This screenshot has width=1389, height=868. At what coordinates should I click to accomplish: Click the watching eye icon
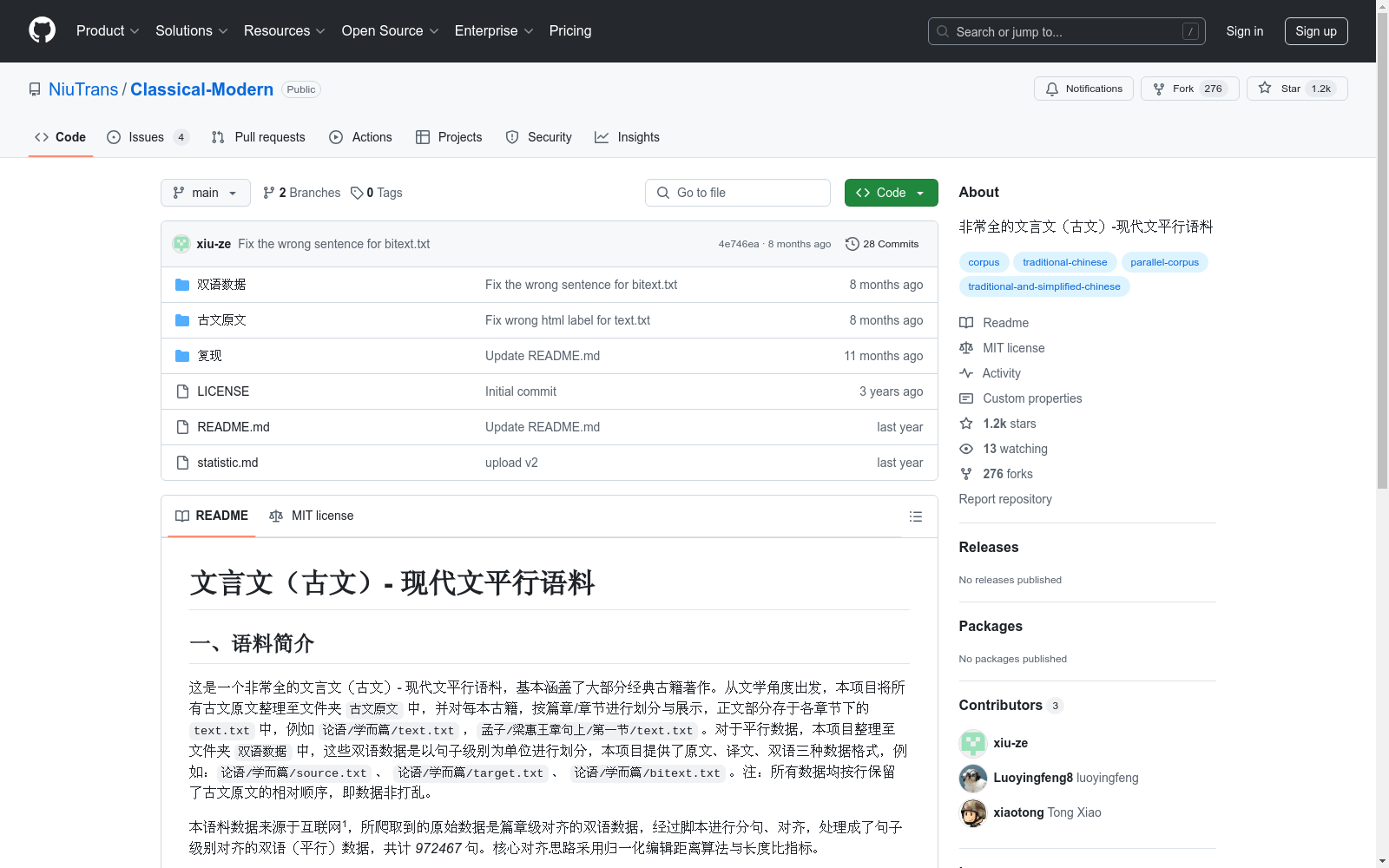966,449
